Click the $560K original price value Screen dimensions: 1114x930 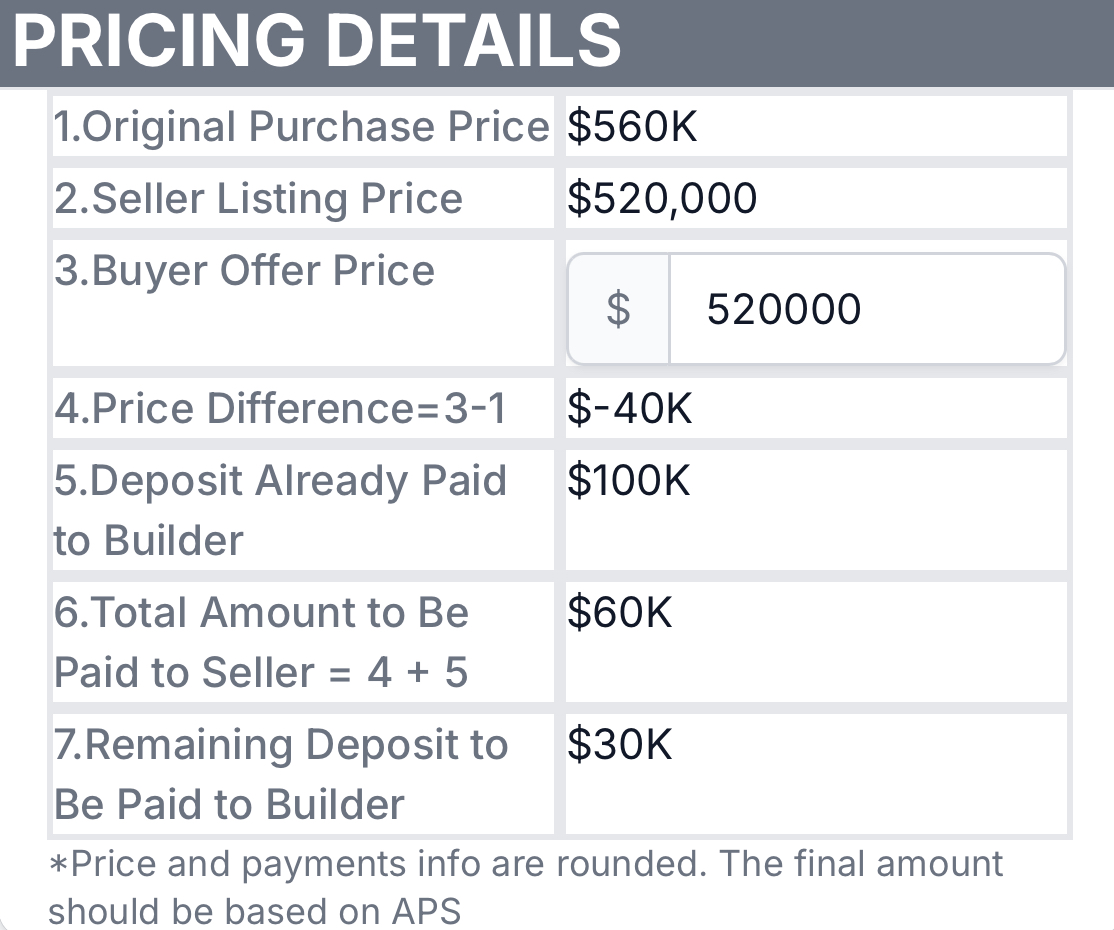632,126
